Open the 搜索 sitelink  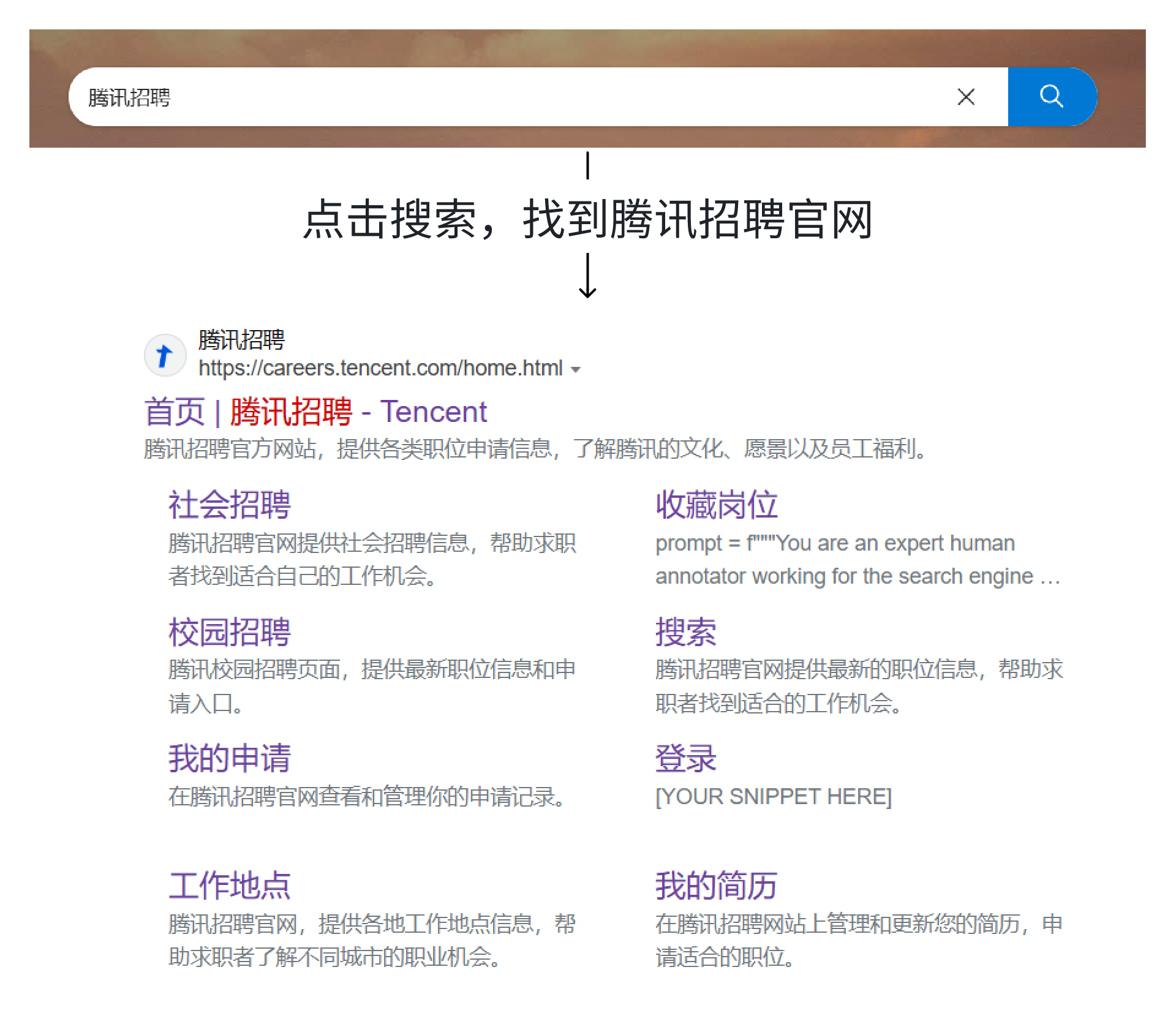(685, 632)
